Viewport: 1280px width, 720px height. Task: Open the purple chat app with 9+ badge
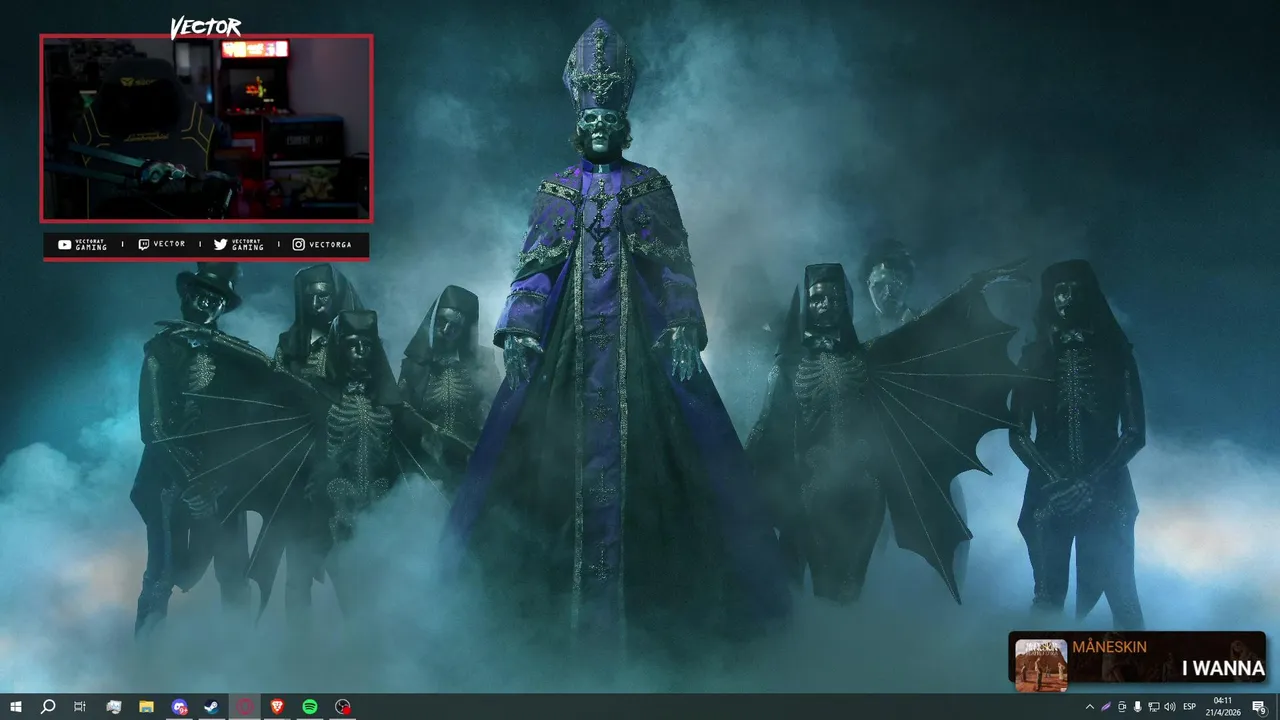(179, 707)
